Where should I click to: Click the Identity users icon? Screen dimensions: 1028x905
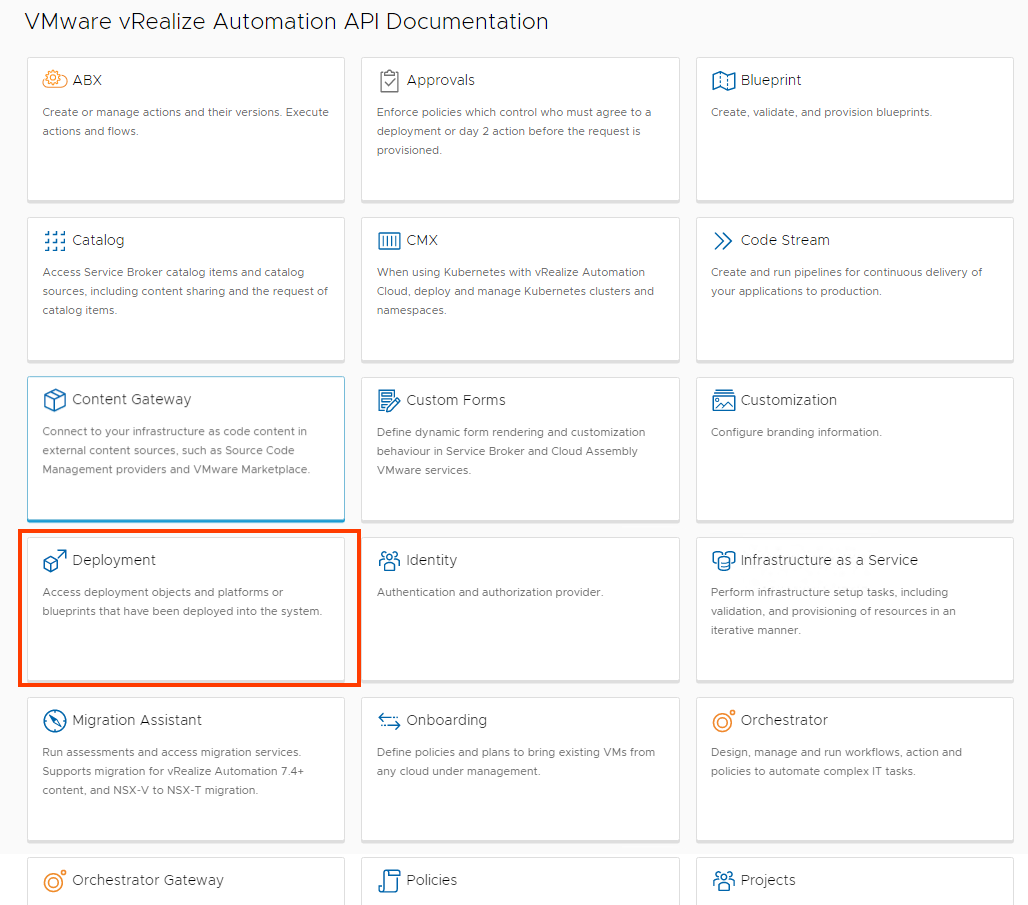tap(389, 560)
